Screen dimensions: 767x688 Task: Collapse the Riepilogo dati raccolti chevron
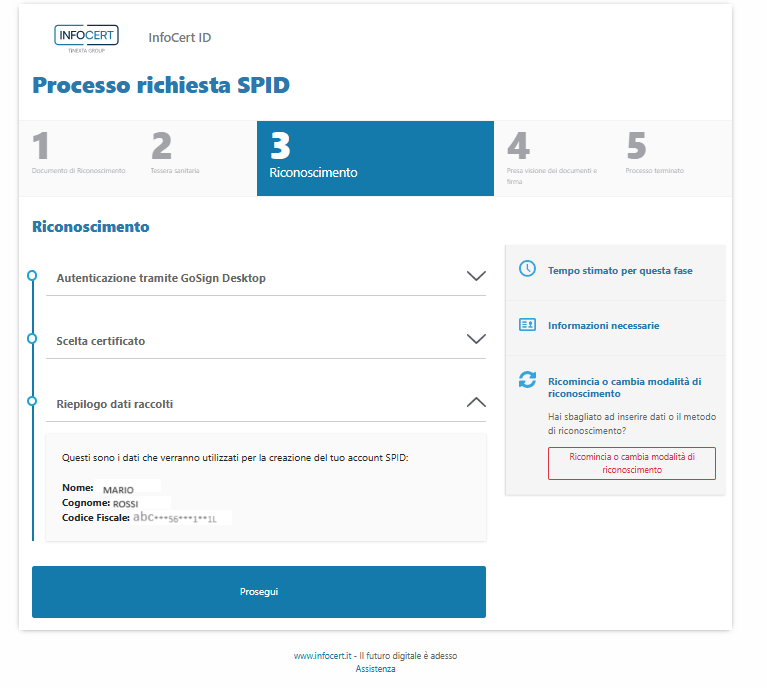(476, 403)
